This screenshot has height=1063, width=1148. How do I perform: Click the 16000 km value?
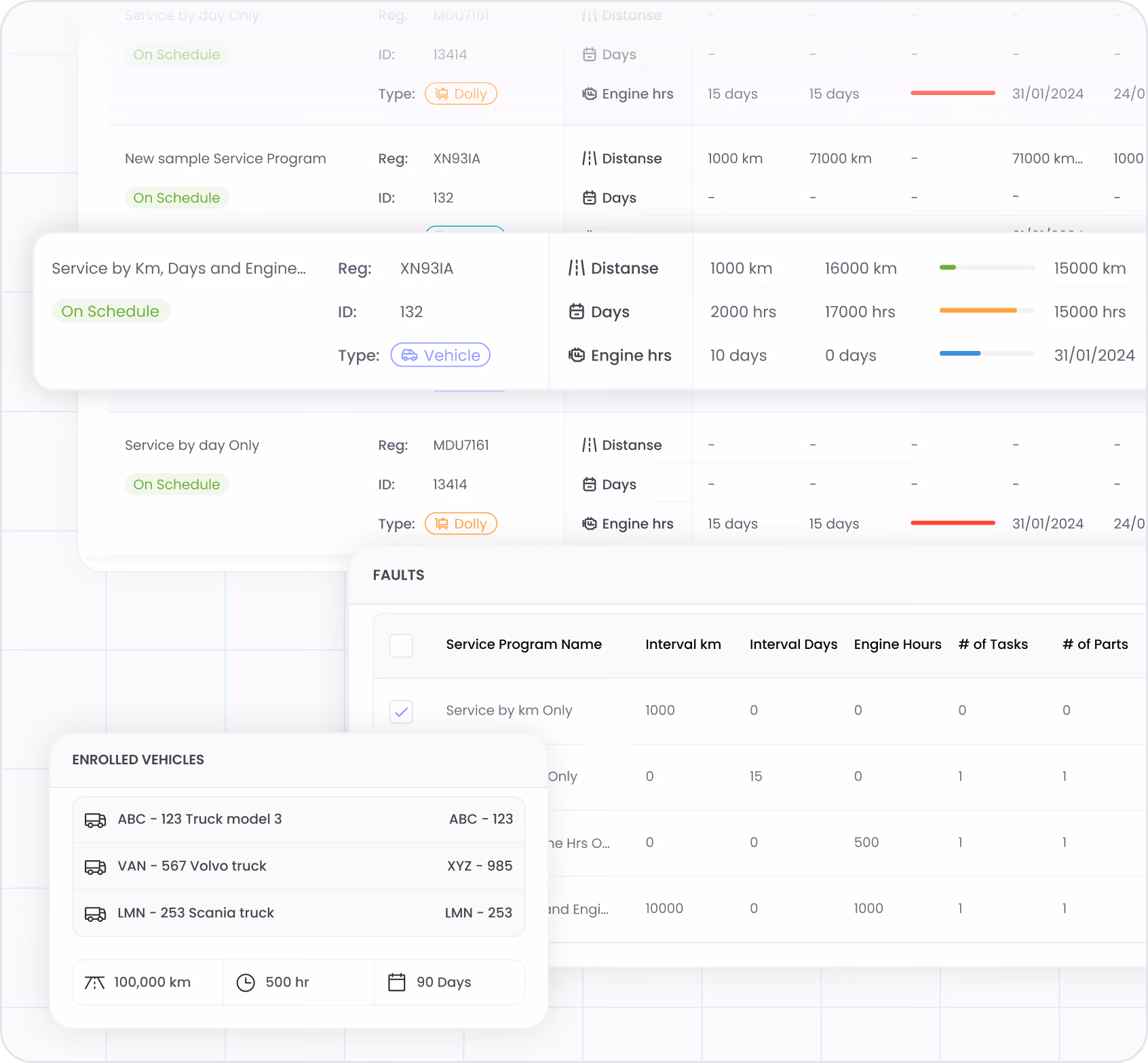(x=860, y=268)
